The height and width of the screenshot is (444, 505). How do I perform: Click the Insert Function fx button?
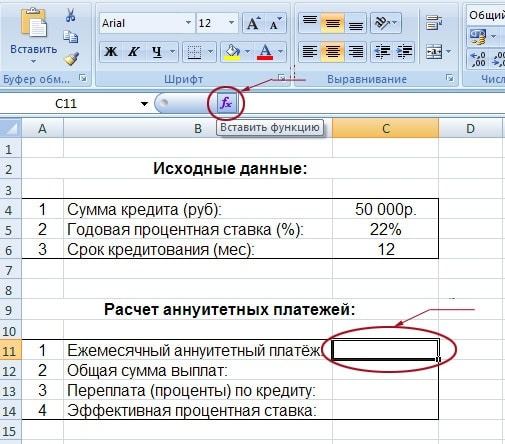tap(226, 103)
